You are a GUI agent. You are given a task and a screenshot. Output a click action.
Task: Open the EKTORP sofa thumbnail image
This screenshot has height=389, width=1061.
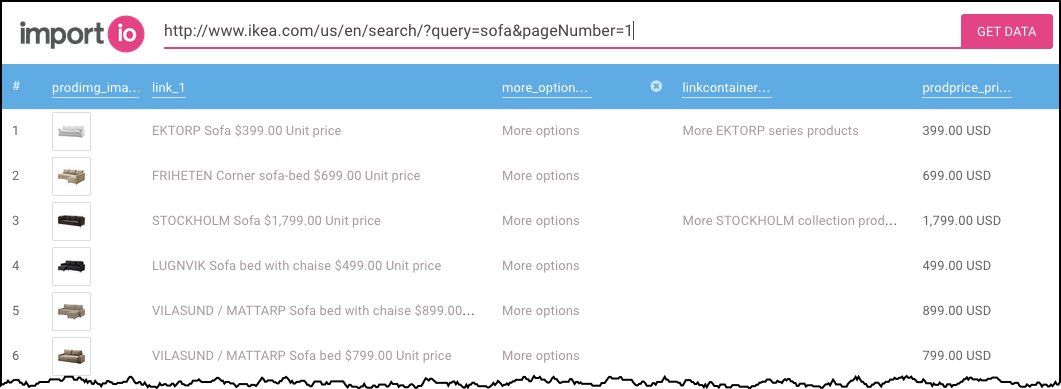(71, 131)
